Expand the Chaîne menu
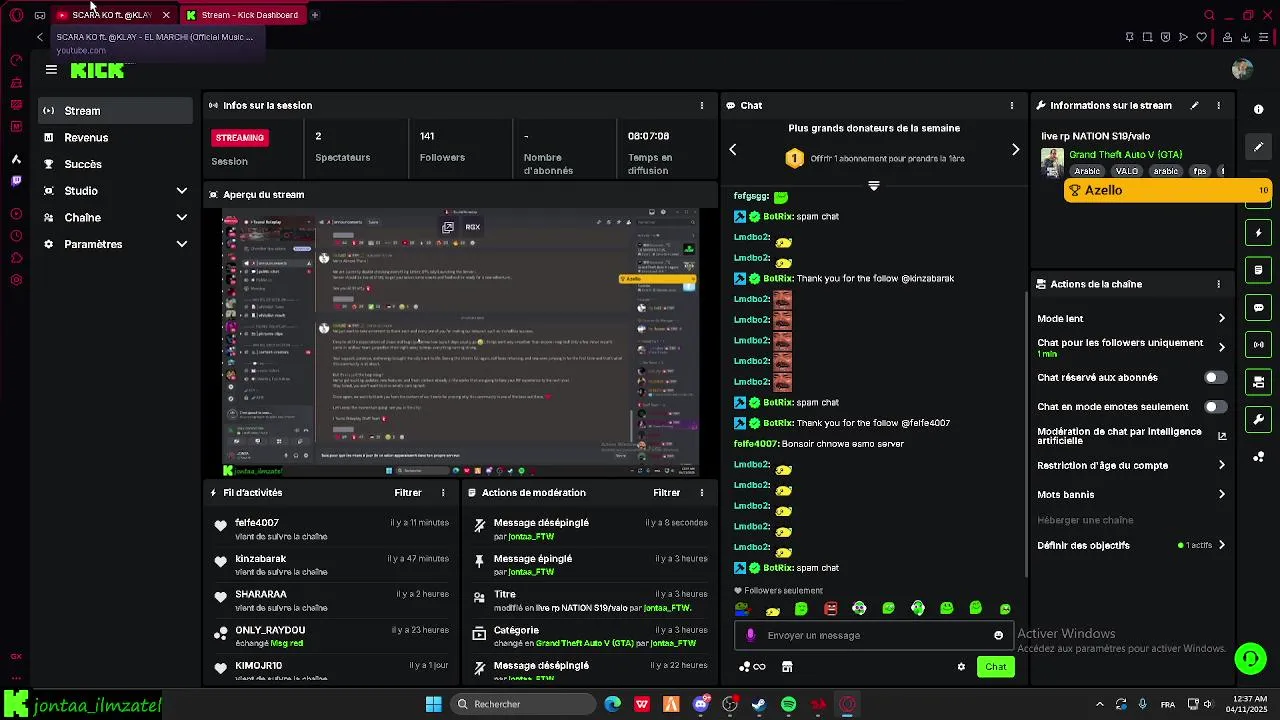Image resolution: width=1280 pixels, height=720 pixels. coord(116,218)
